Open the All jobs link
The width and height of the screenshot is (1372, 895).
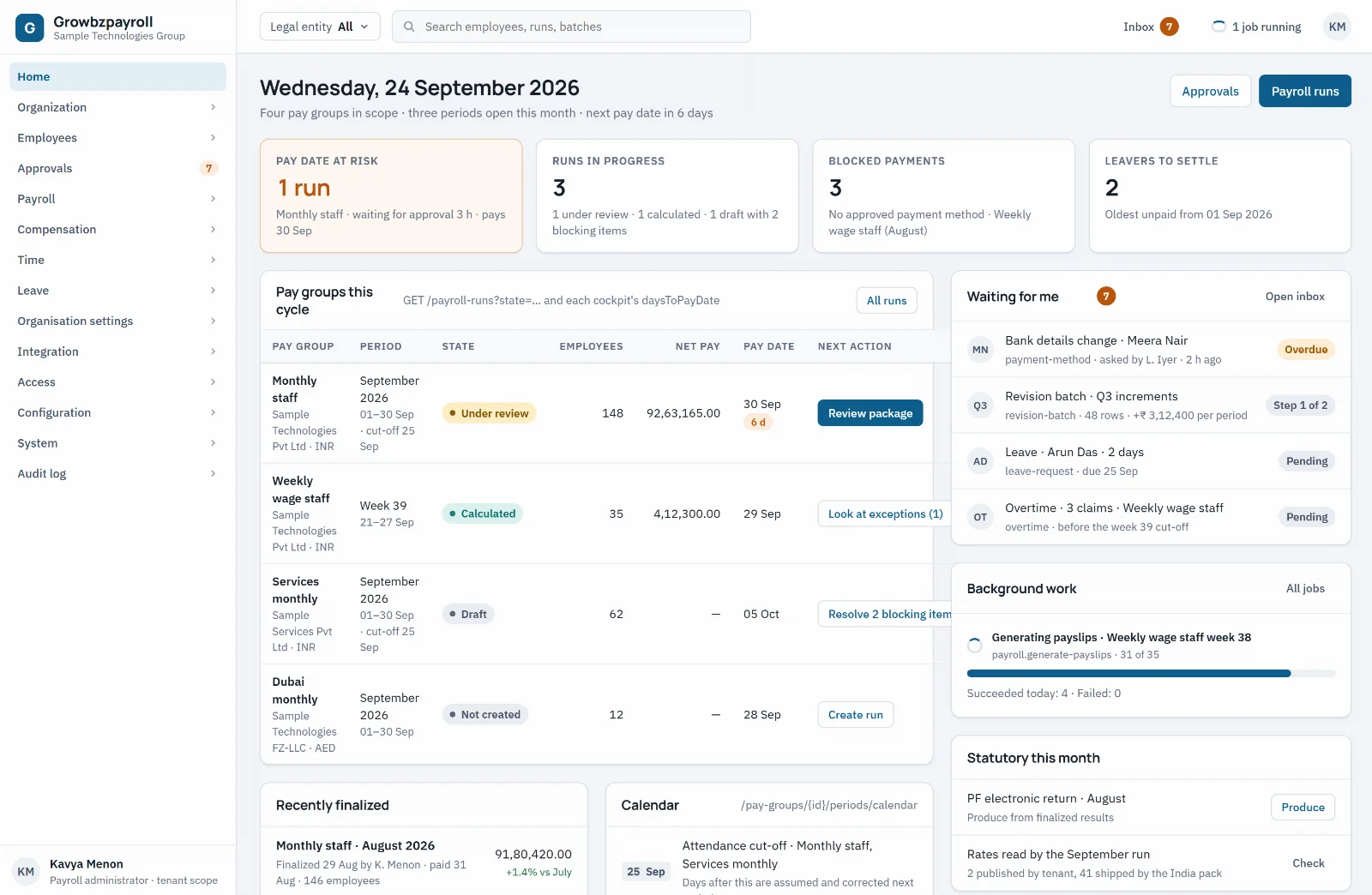[x=1305, y=588]
